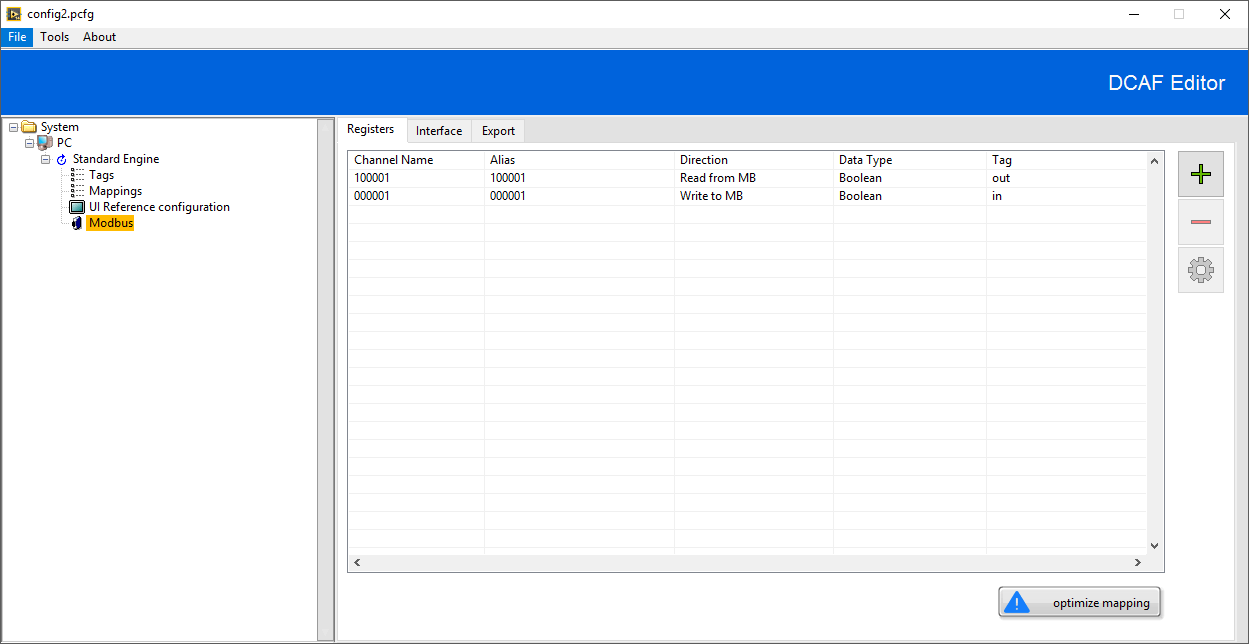1249x644 pixels.
Task: Open the About menu
Action: [x=99, y=37]
